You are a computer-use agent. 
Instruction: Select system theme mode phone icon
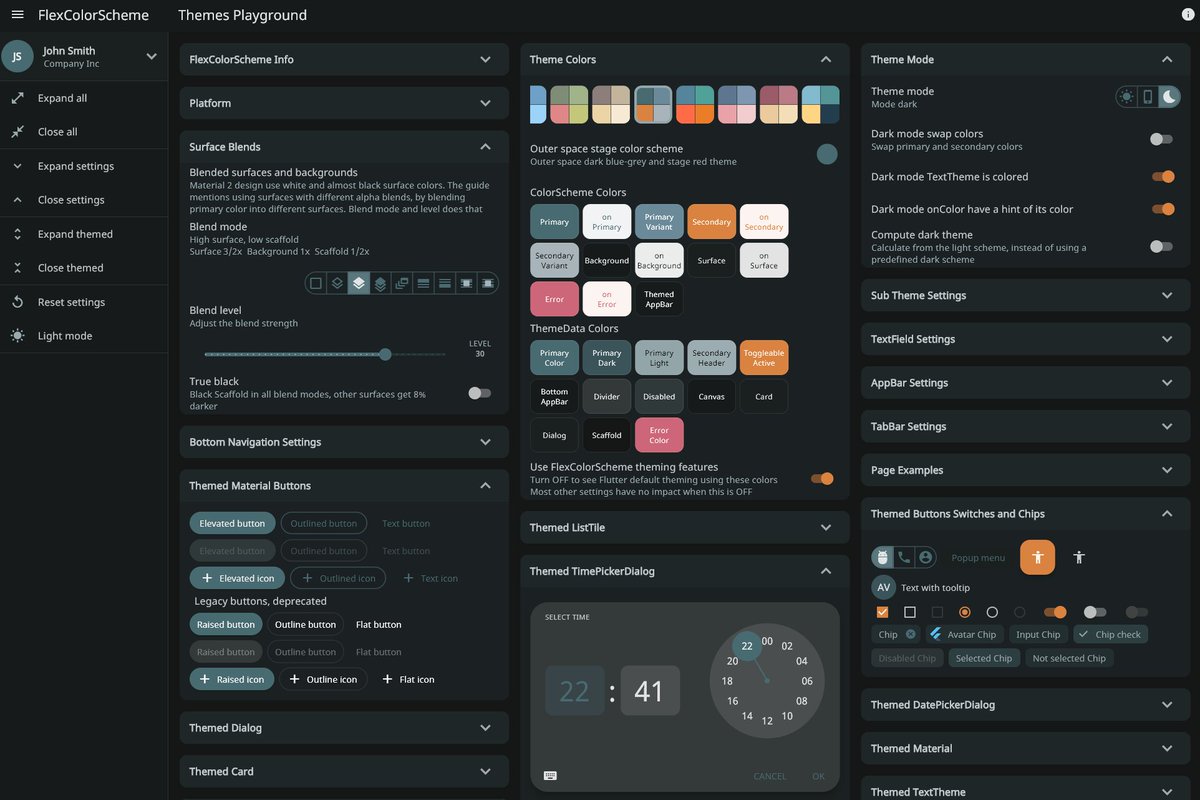(x=1148, y=97)
